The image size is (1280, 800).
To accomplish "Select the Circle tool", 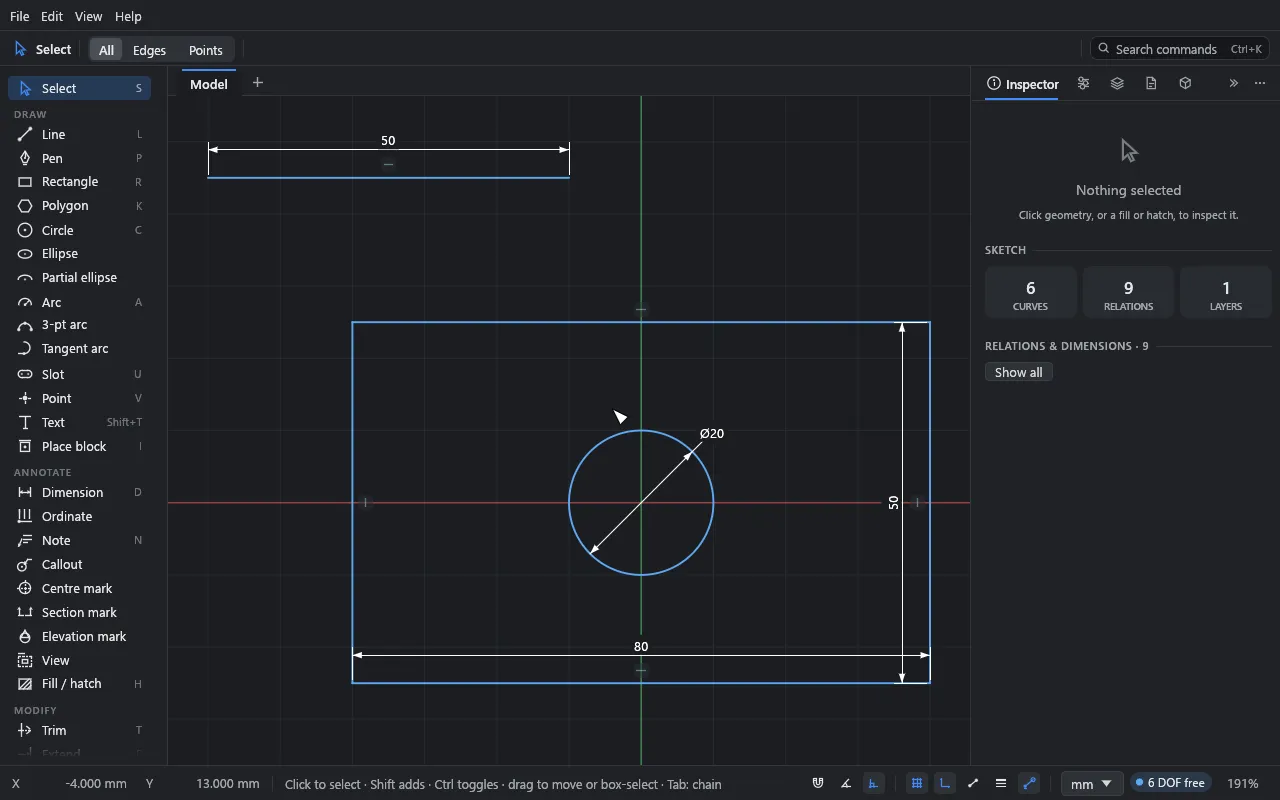I will coord(80,230).
